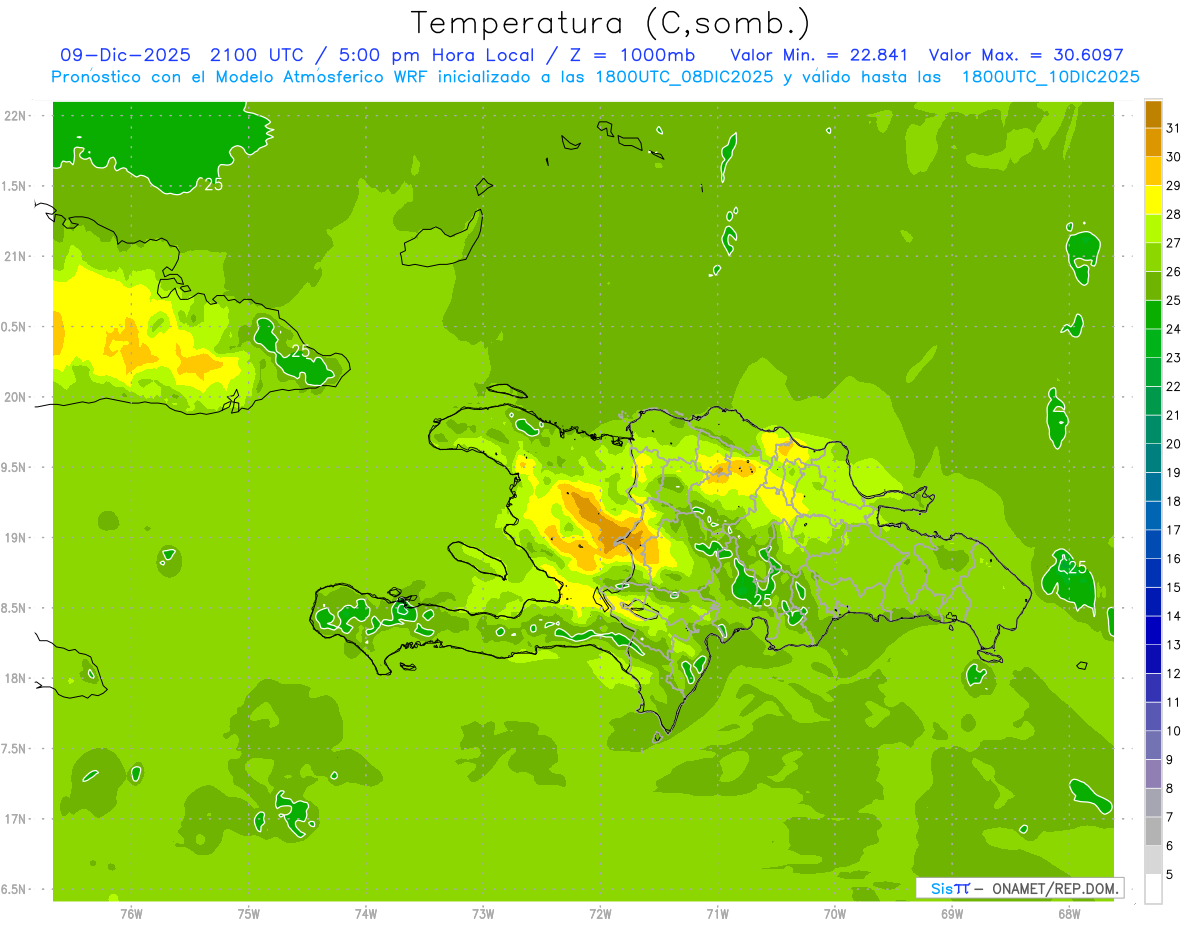Click the "31" label on the color scale

(1174, 128)
